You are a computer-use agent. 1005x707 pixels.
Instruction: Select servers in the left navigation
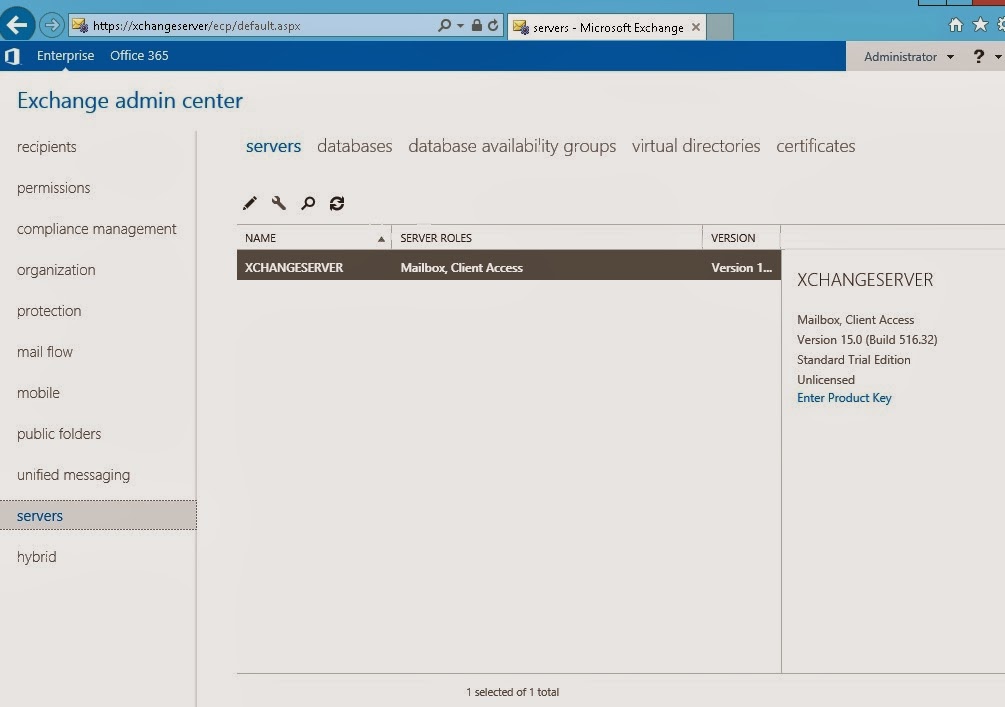click(98, 515)
